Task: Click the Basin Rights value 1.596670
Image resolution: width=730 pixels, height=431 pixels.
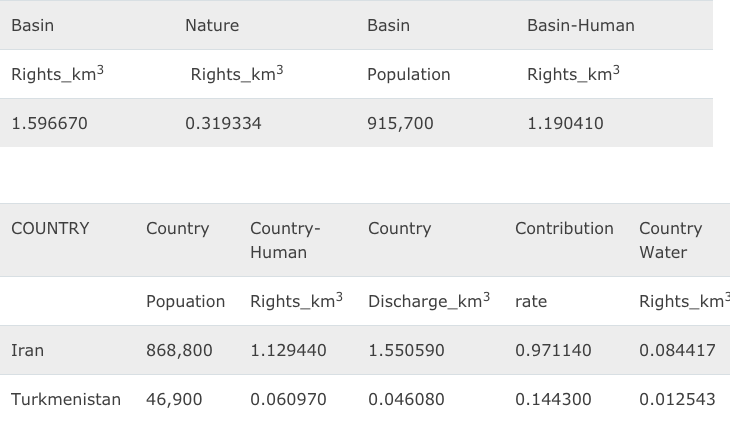Action: tap(49, 124)
